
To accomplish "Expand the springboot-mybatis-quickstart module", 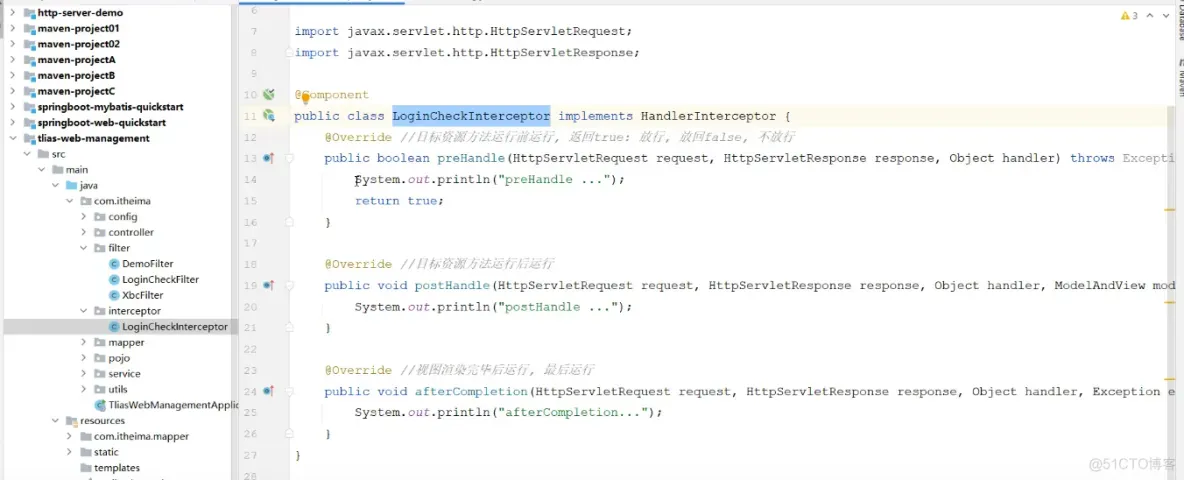I will coord(13,106).
